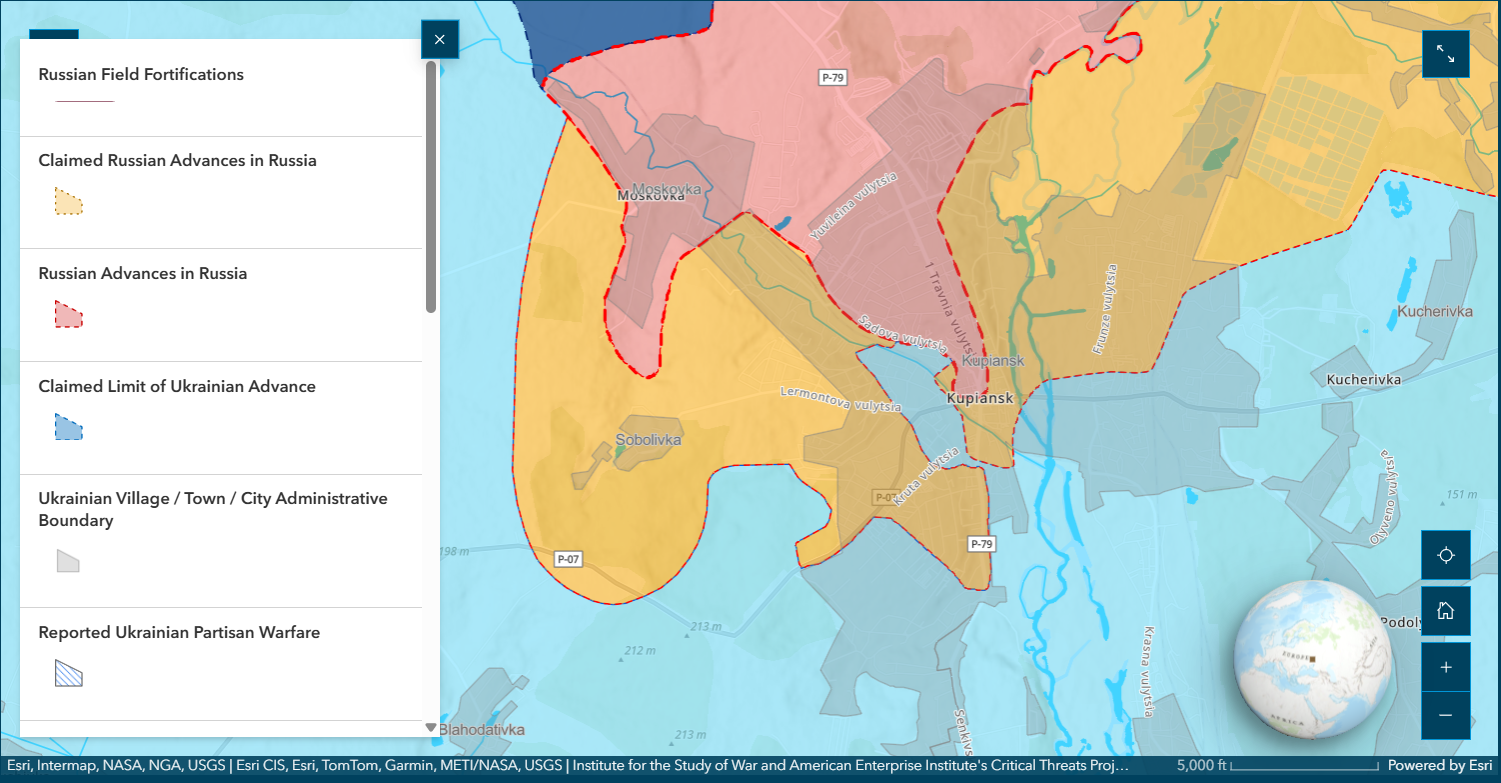Open fullscreen map view
Image resolution: width=1501 pixels, height=783 pixels.
(x=1446, y=54)
